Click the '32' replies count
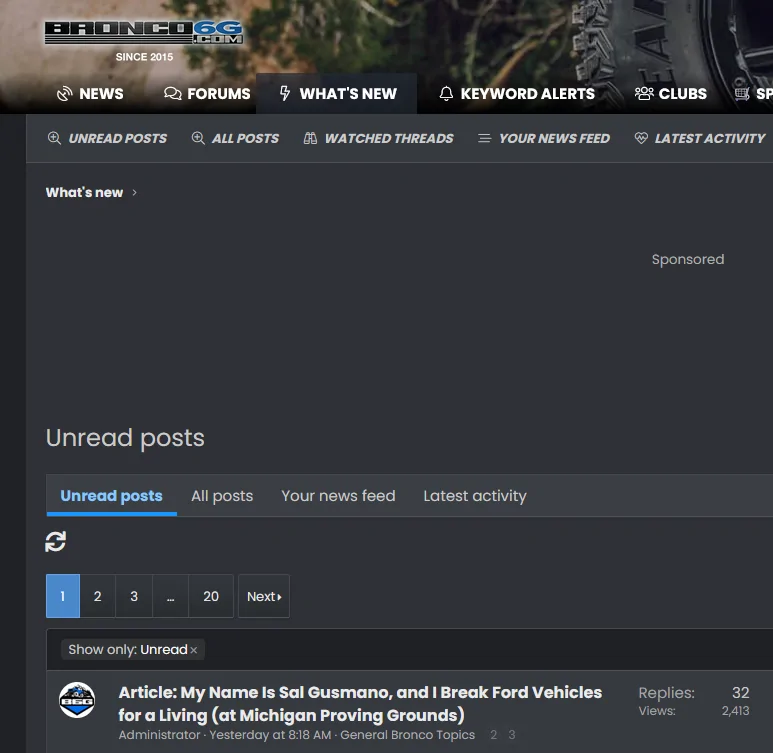 coord(740,692)
